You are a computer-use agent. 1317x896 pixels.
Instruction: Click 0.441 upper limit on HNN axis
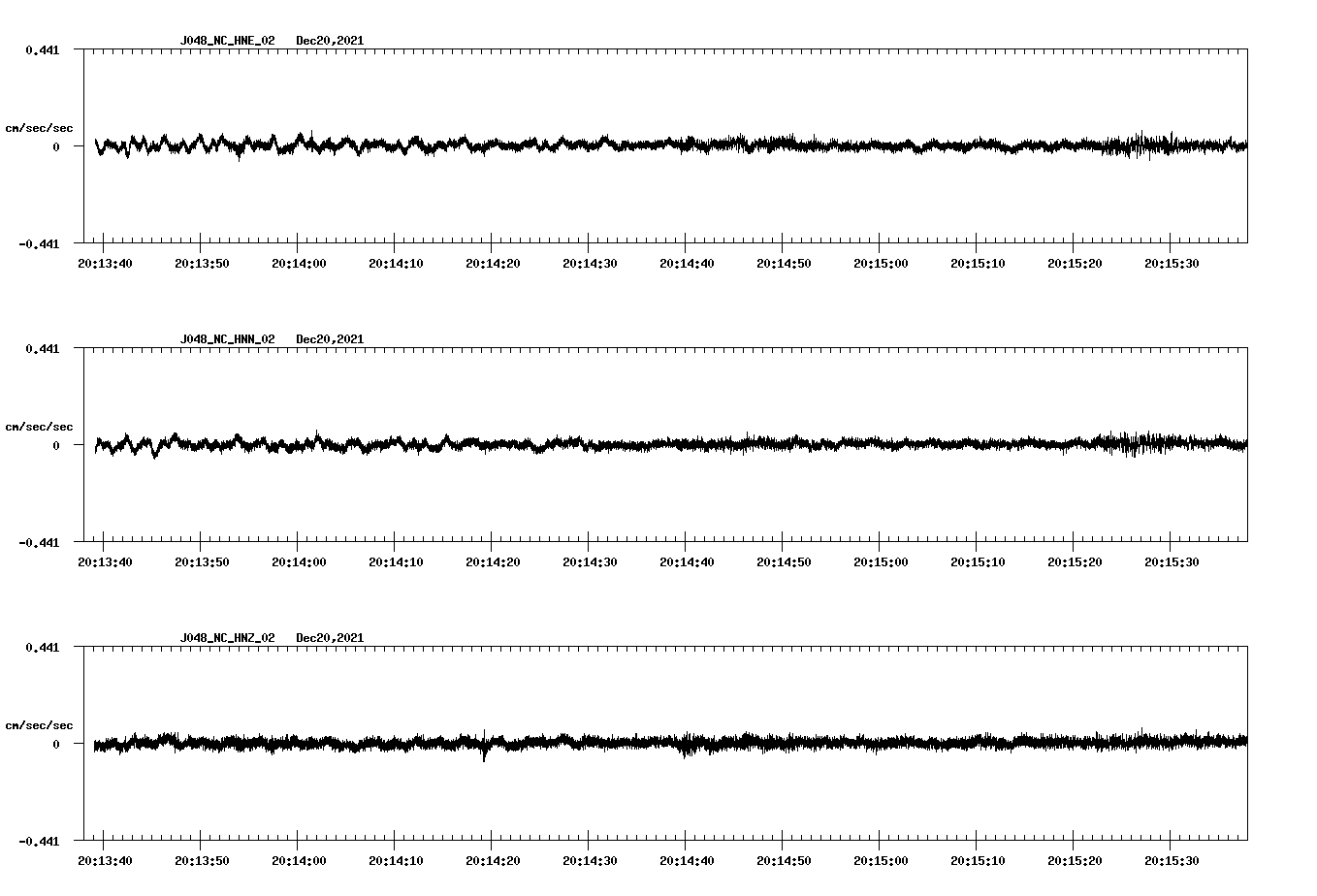[42, 348]
